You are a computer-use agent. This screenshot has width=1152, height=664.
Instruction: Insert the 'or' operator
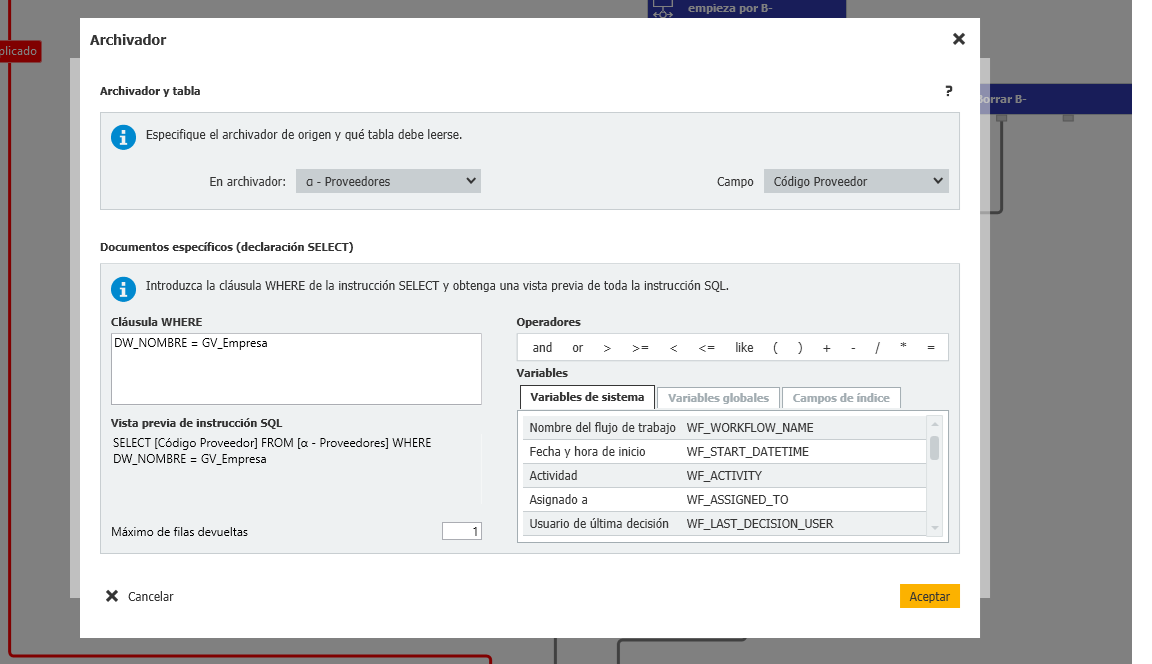[577, 348]
